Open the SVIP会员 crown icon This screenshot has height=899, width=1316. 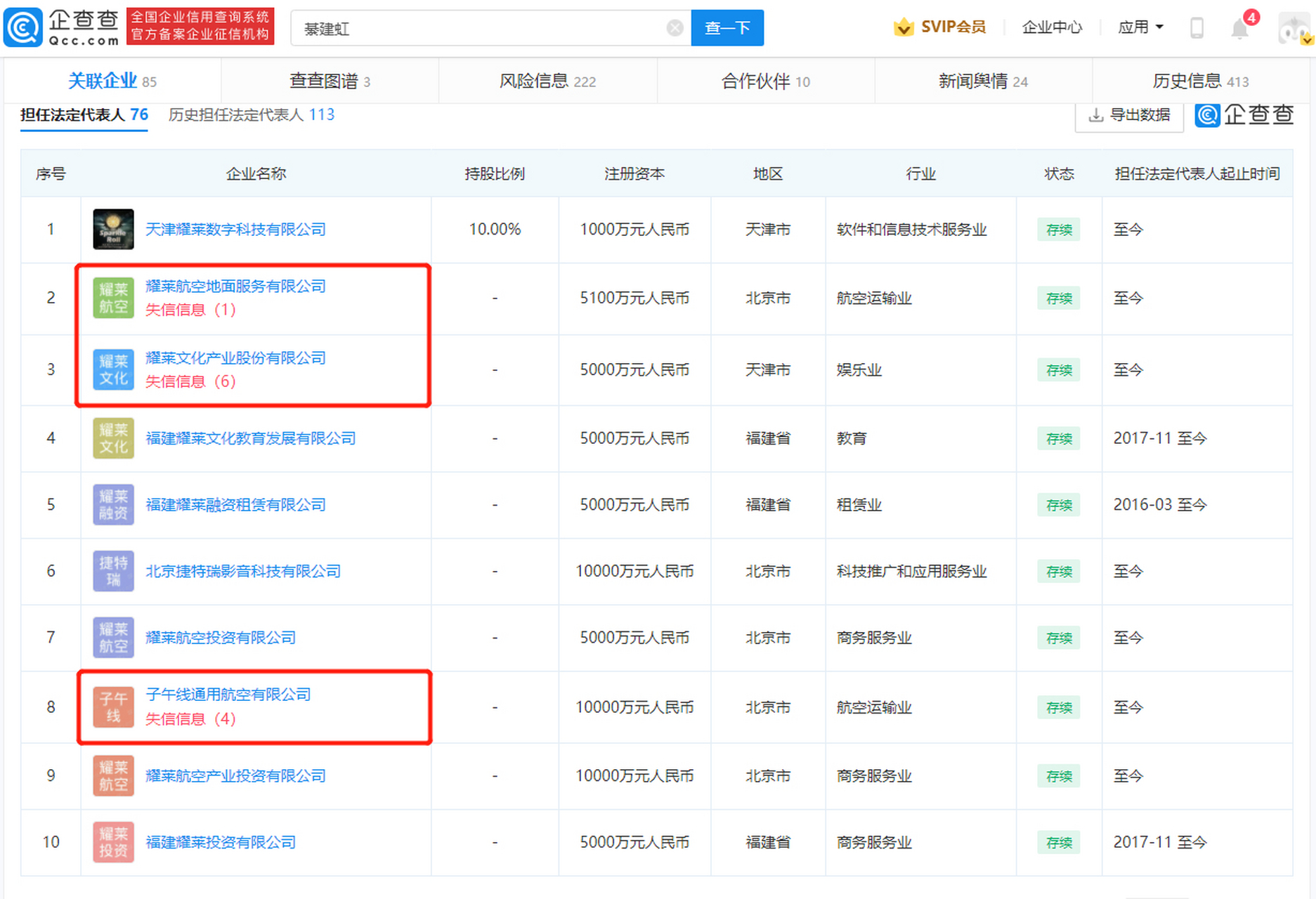[904, 27]
